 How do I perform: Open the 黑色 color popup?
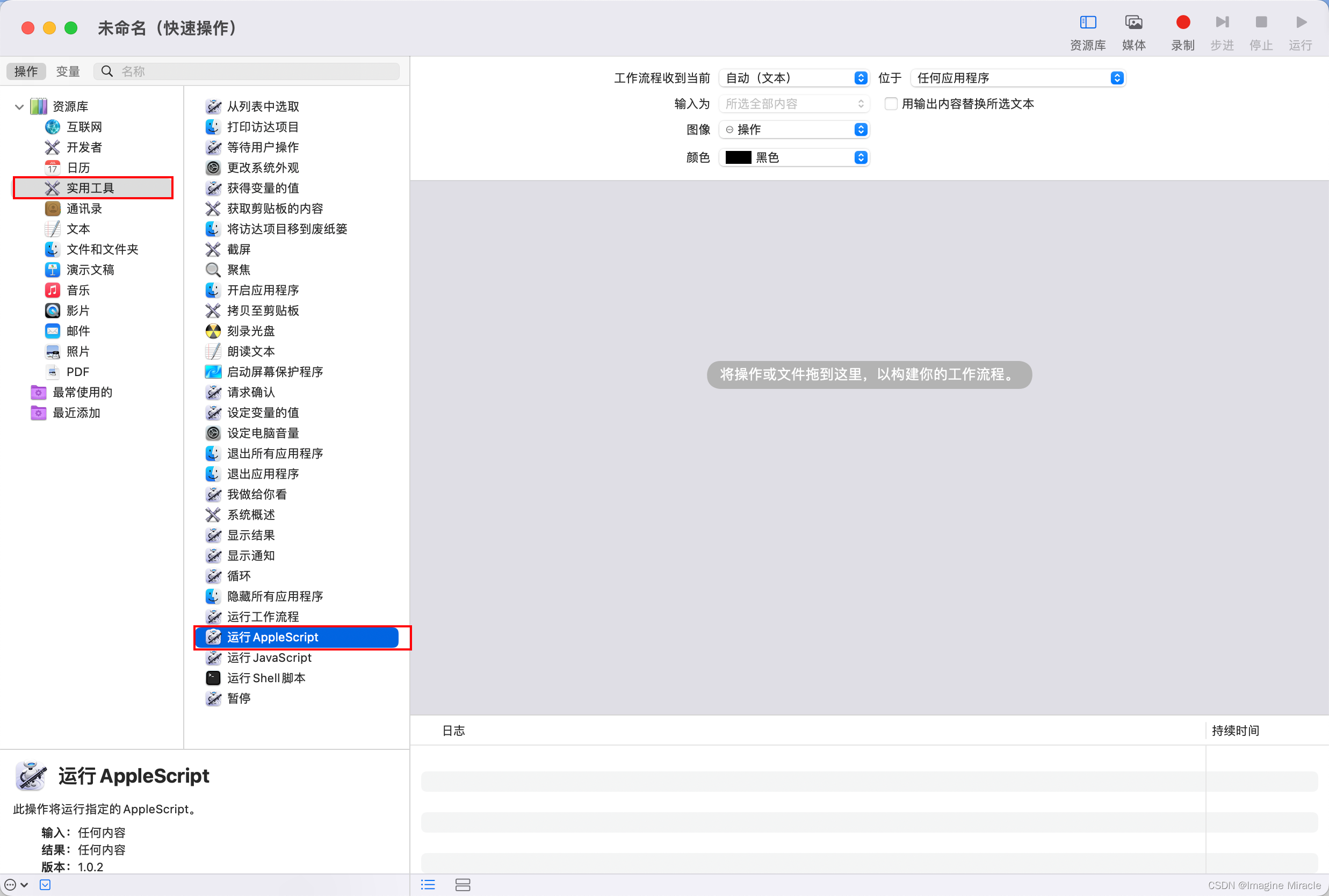[793, 158]
